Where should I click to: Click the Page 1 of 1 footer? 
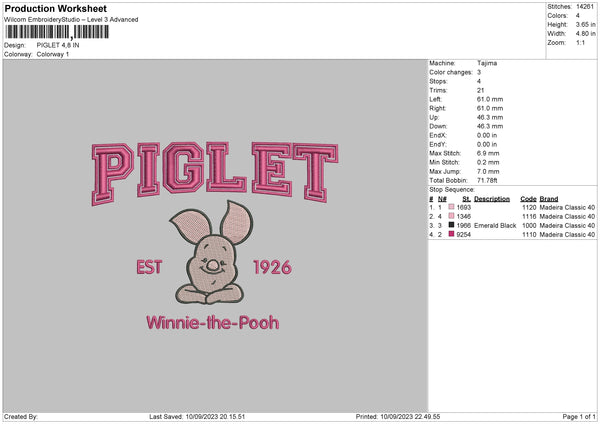click(x=579, y=416)
